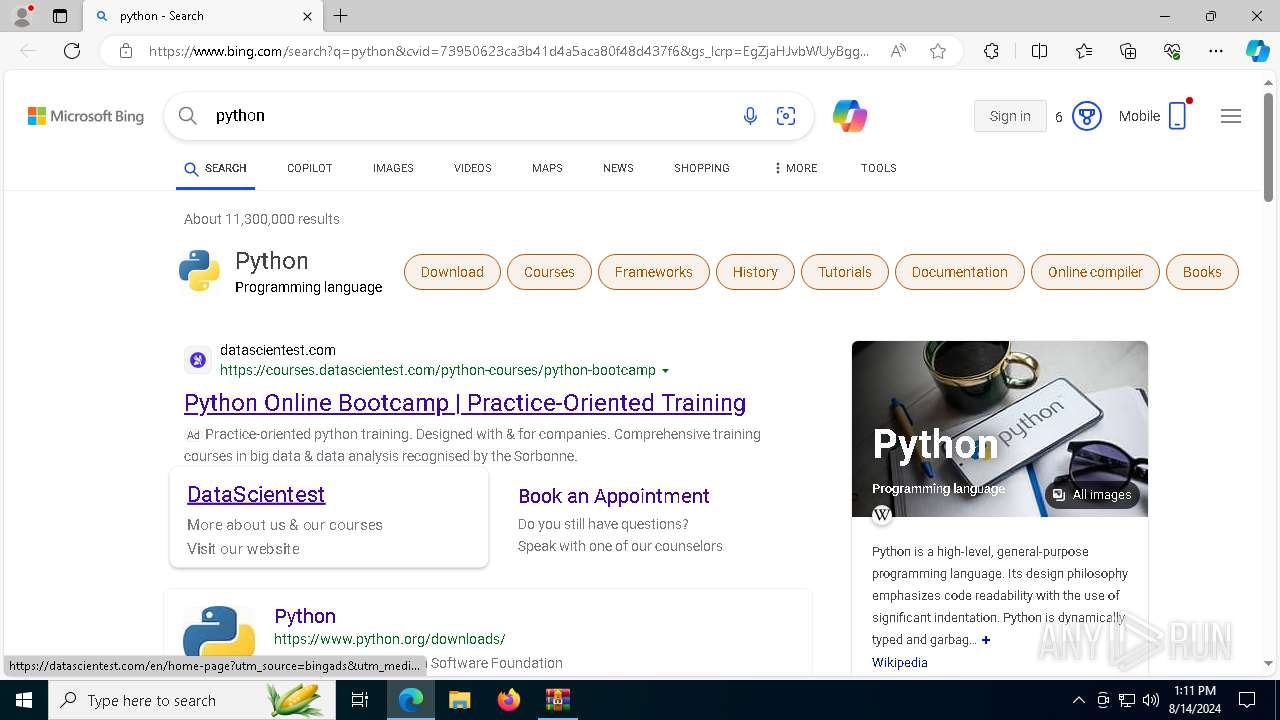Switch to the SHOPPING tab
The width and height of the screenshot is (1280, 720).
(x=702, y=168)
